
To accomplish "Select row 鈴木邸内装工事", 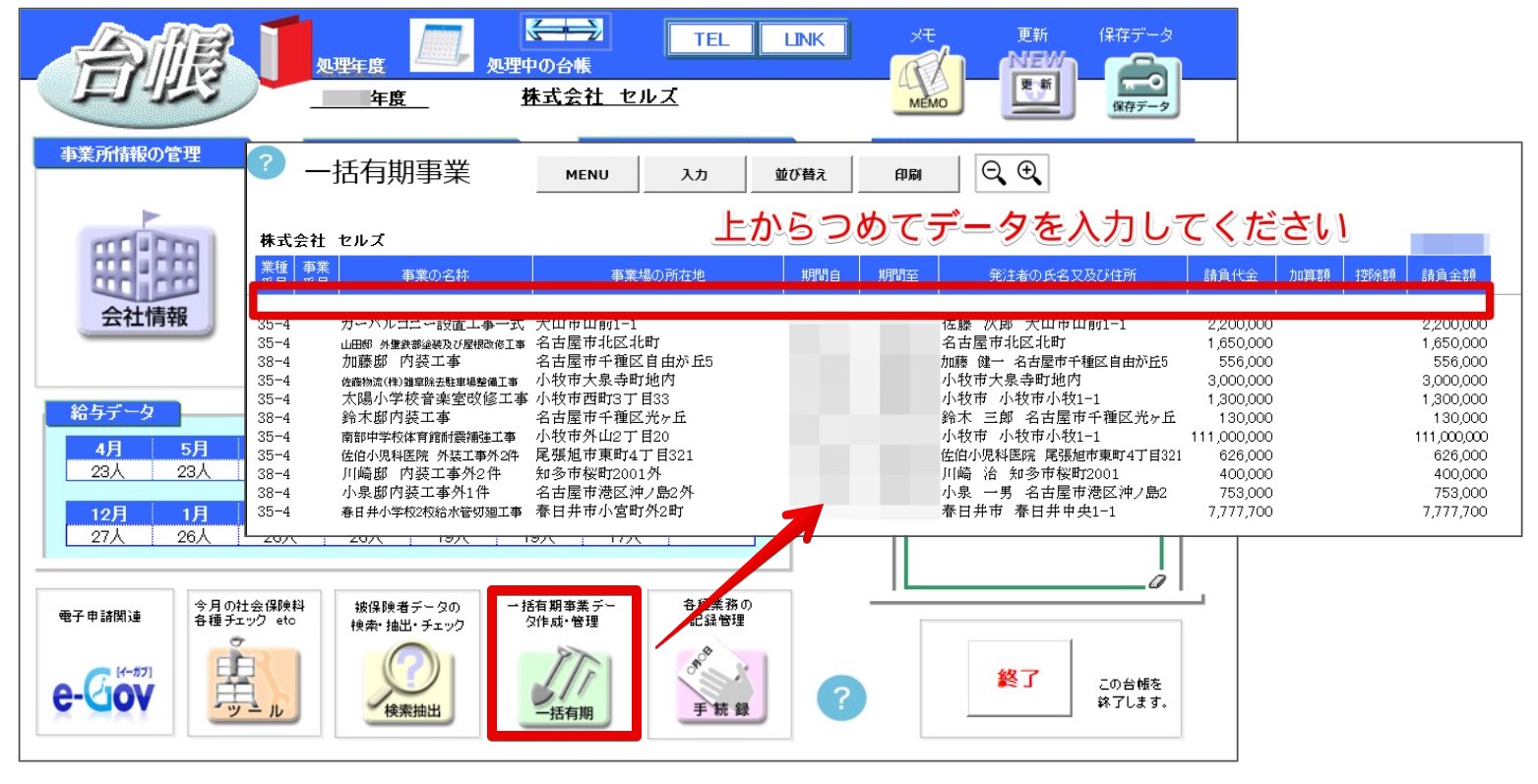I will (x=872, y=418).
